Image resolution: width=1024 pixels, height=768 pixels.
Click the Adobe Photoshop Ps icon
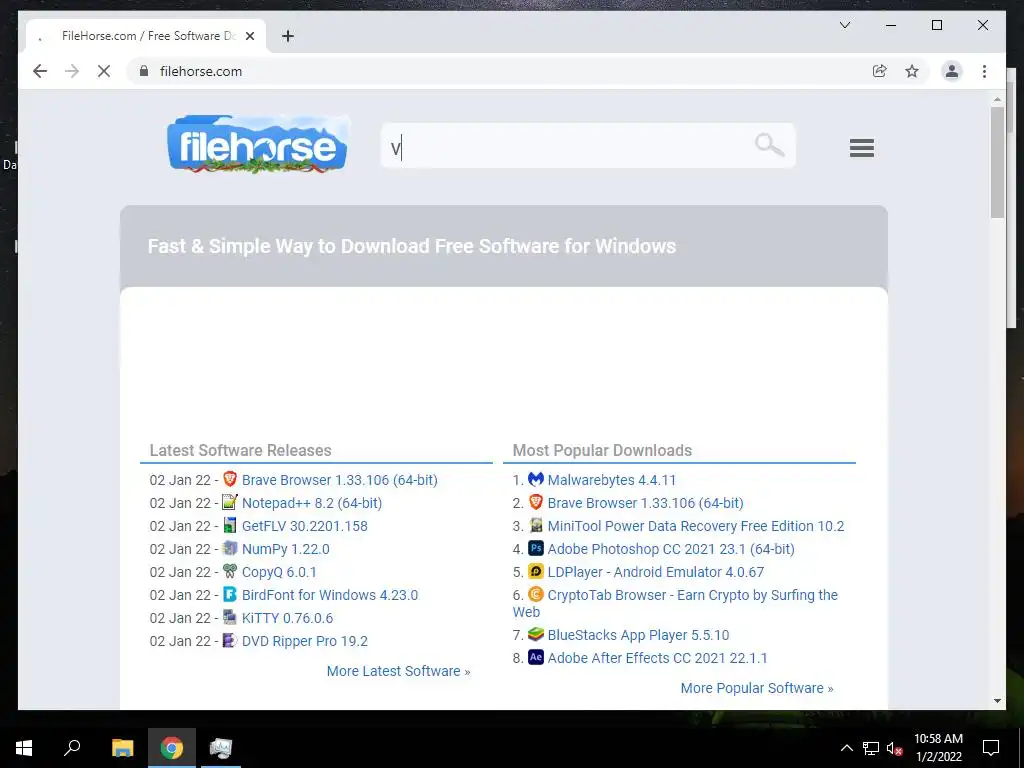(536, 548)
